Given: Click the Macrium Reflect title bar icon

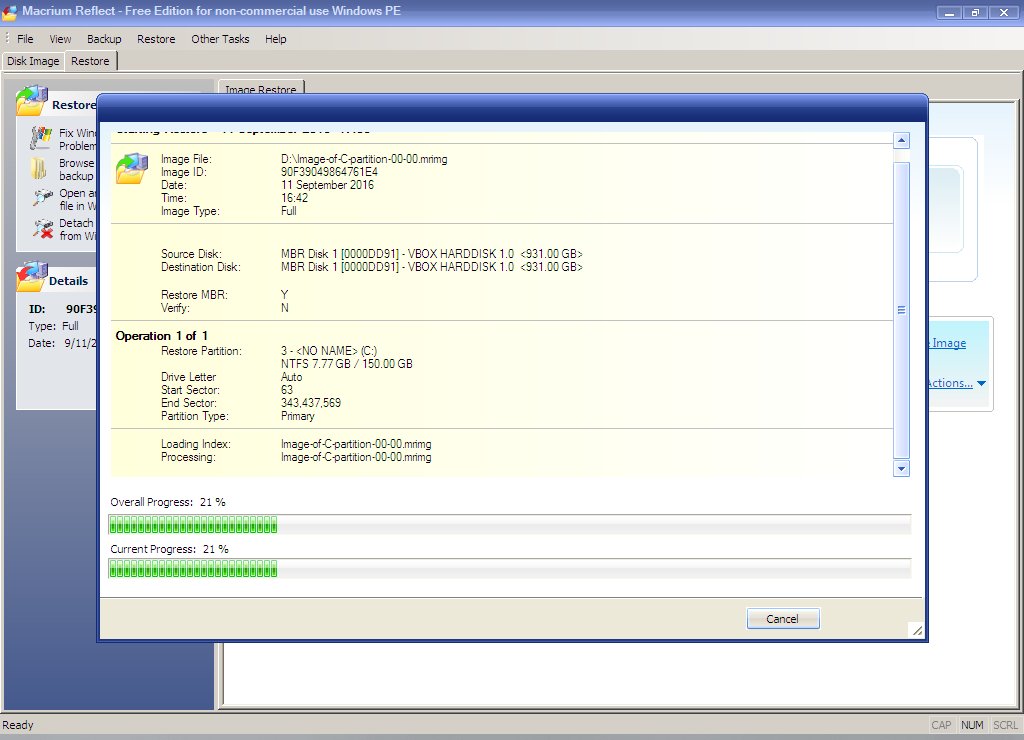Looking at the screenshot, I should 10,12.
